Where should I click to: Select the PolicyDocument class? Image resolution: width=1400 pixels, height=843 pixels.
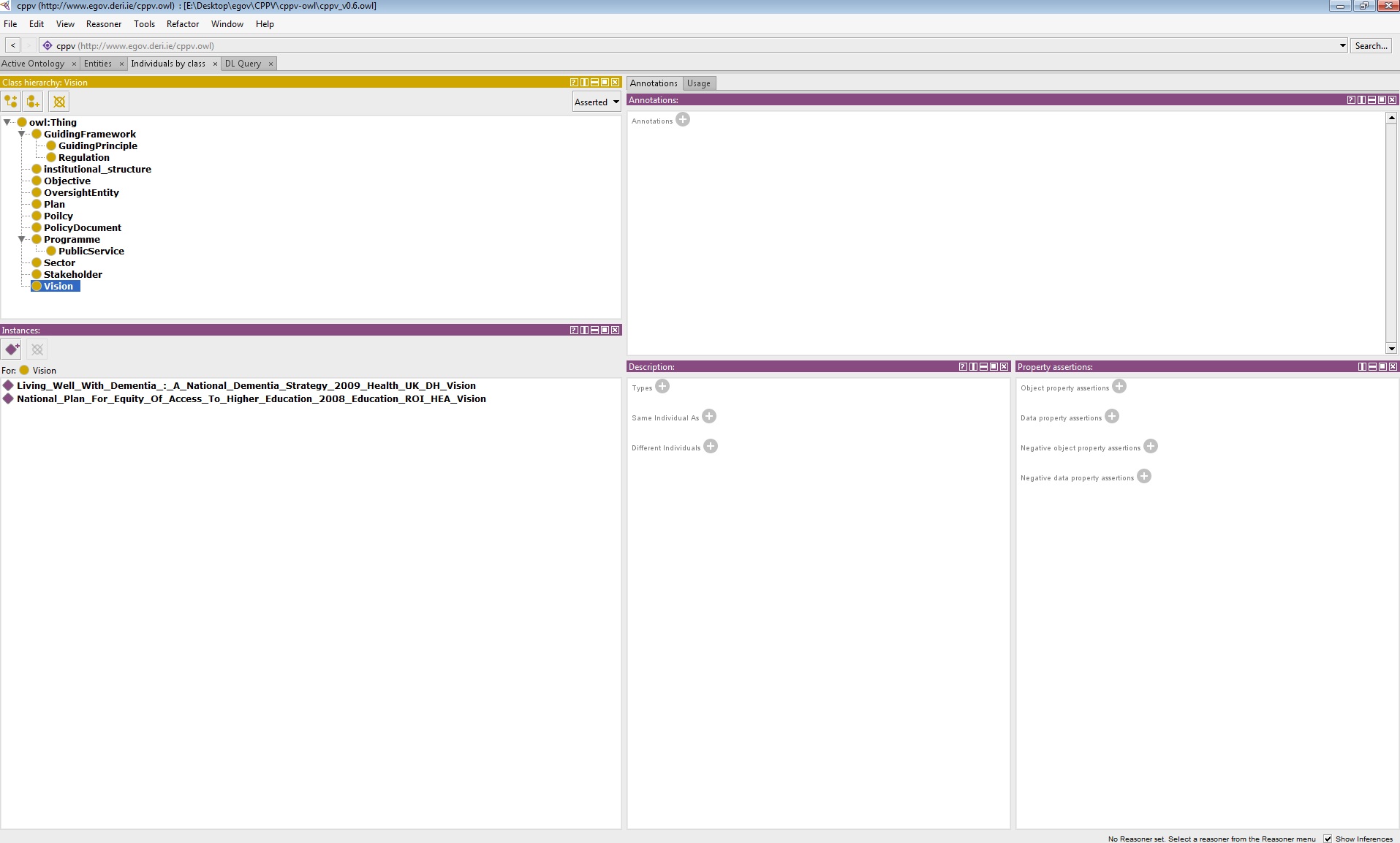82,227
